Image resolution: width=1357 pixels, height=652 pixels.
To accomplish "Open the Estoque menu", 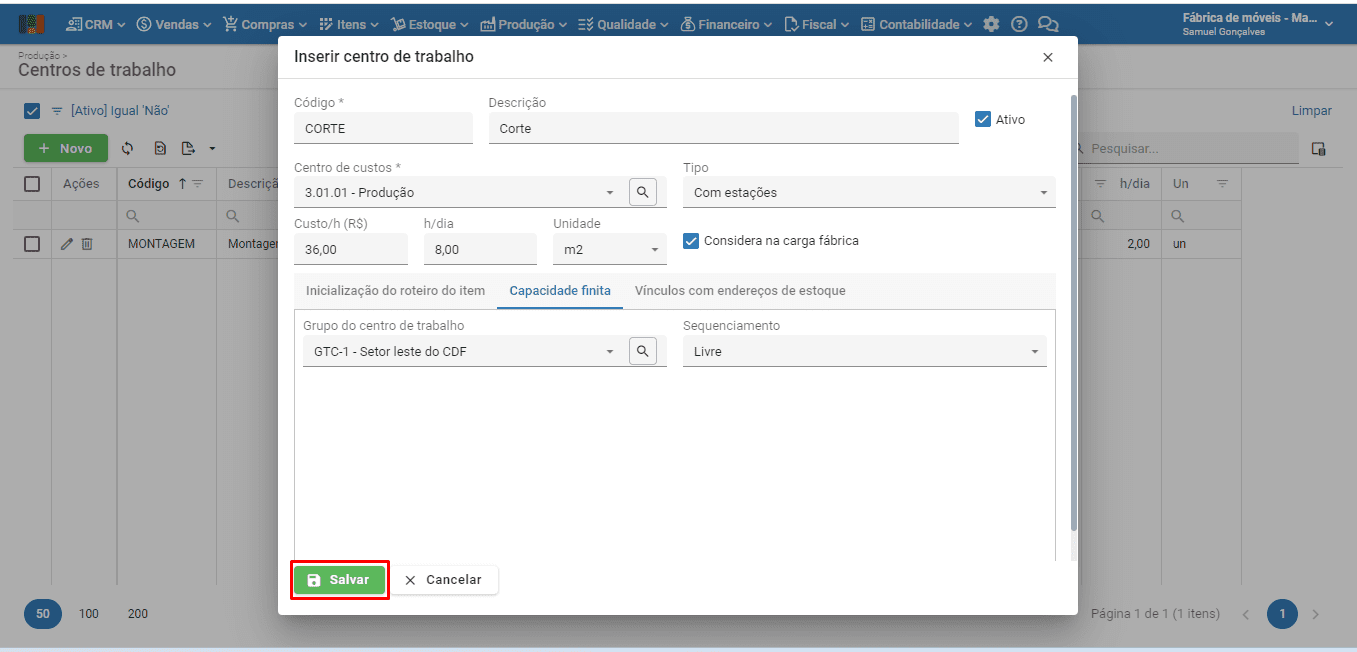I will pyautogui.click(x=431, y=24).
